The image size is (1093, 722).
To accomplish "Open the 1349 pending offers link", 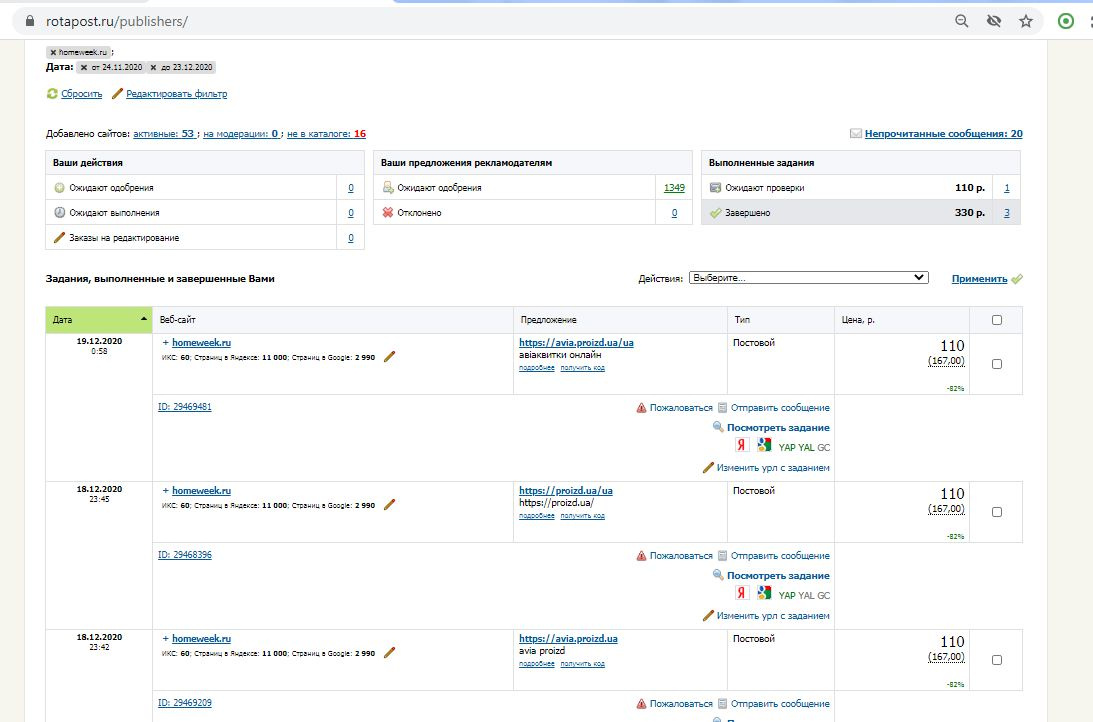I will coord(674,187).
